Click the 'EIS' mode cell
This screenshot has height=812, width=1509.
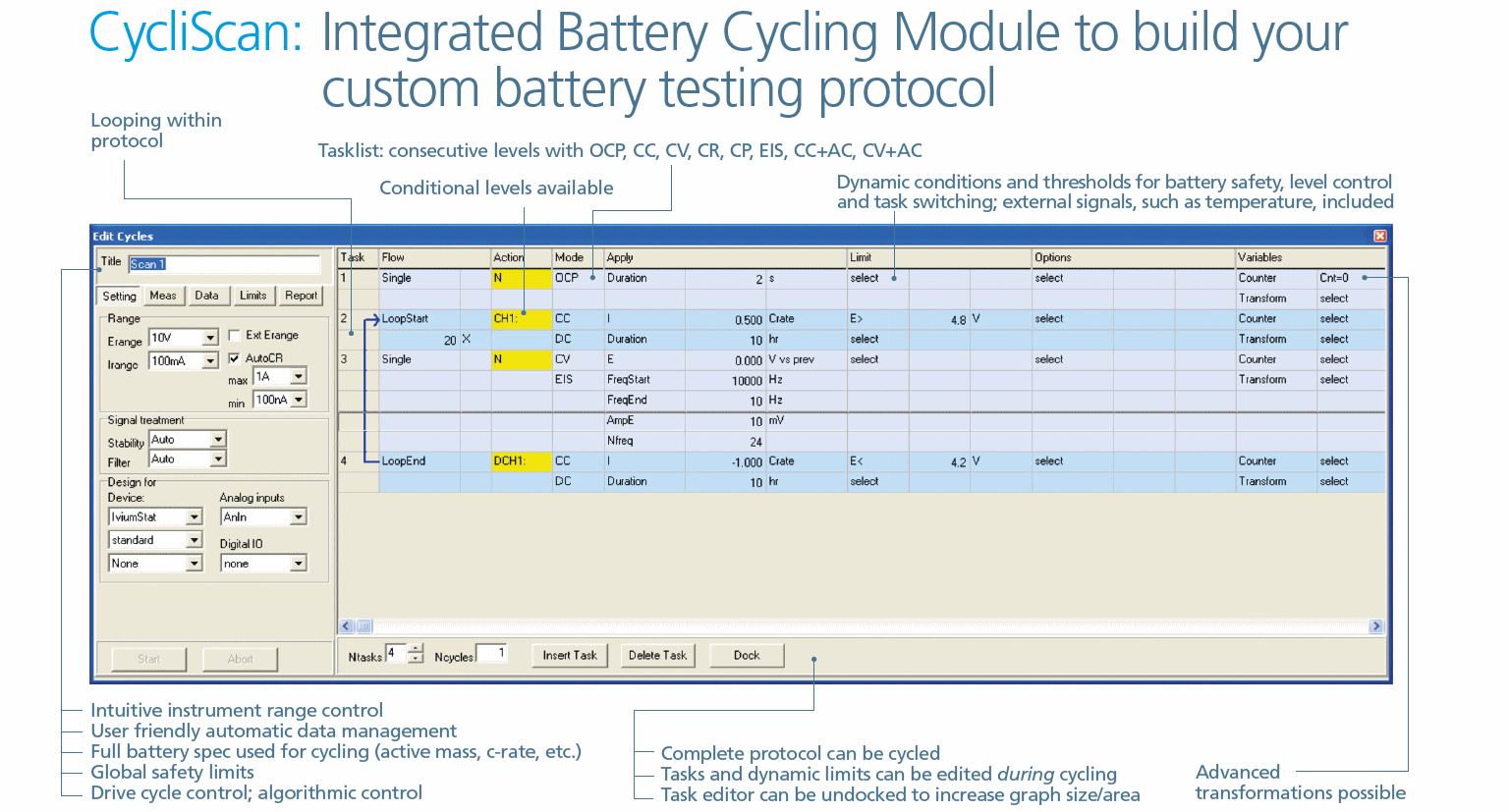578,380
